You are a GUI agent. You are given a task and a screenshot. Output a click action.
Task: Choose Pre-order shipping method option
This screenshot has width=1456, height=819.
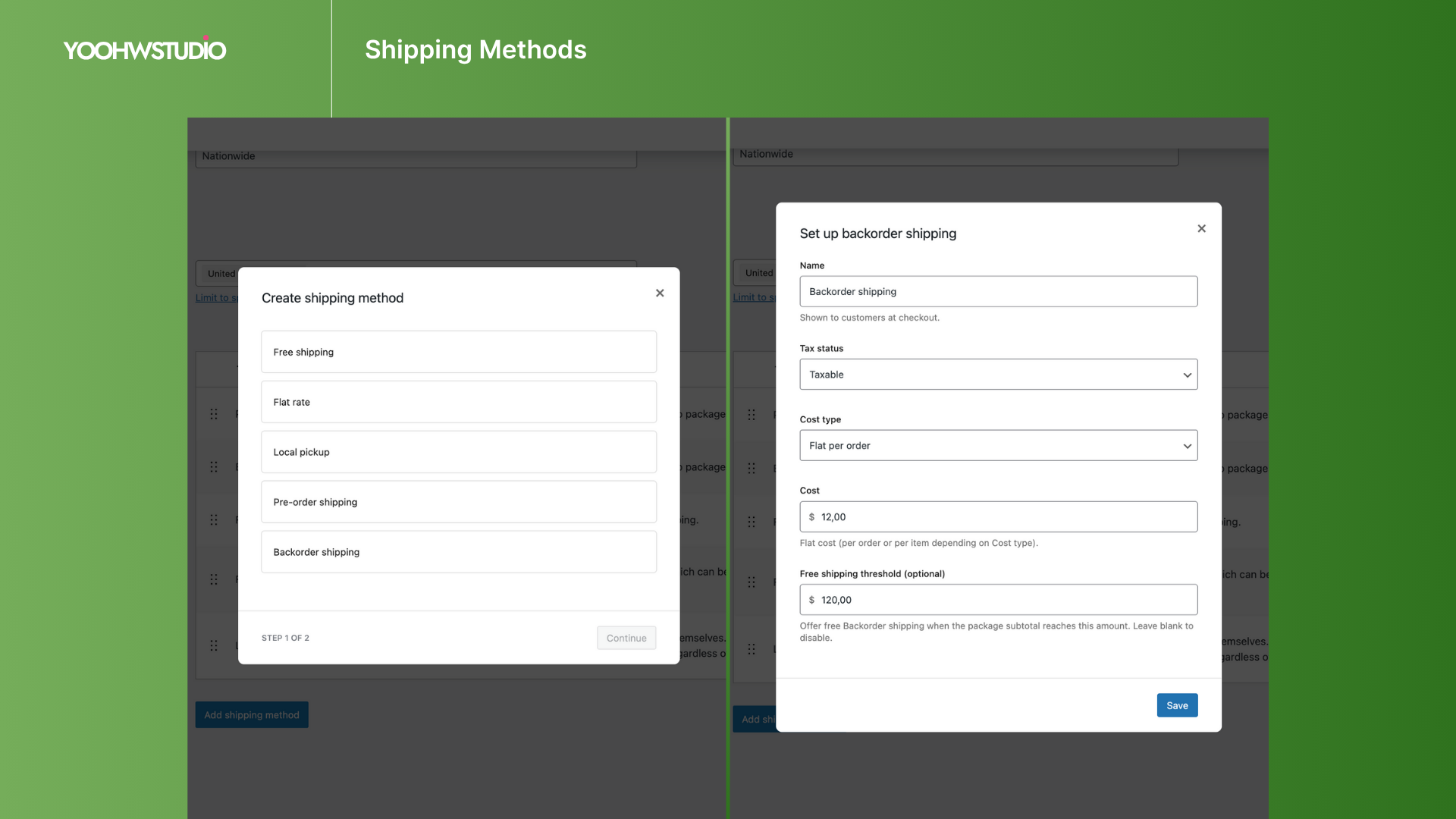tap(459, 502)
